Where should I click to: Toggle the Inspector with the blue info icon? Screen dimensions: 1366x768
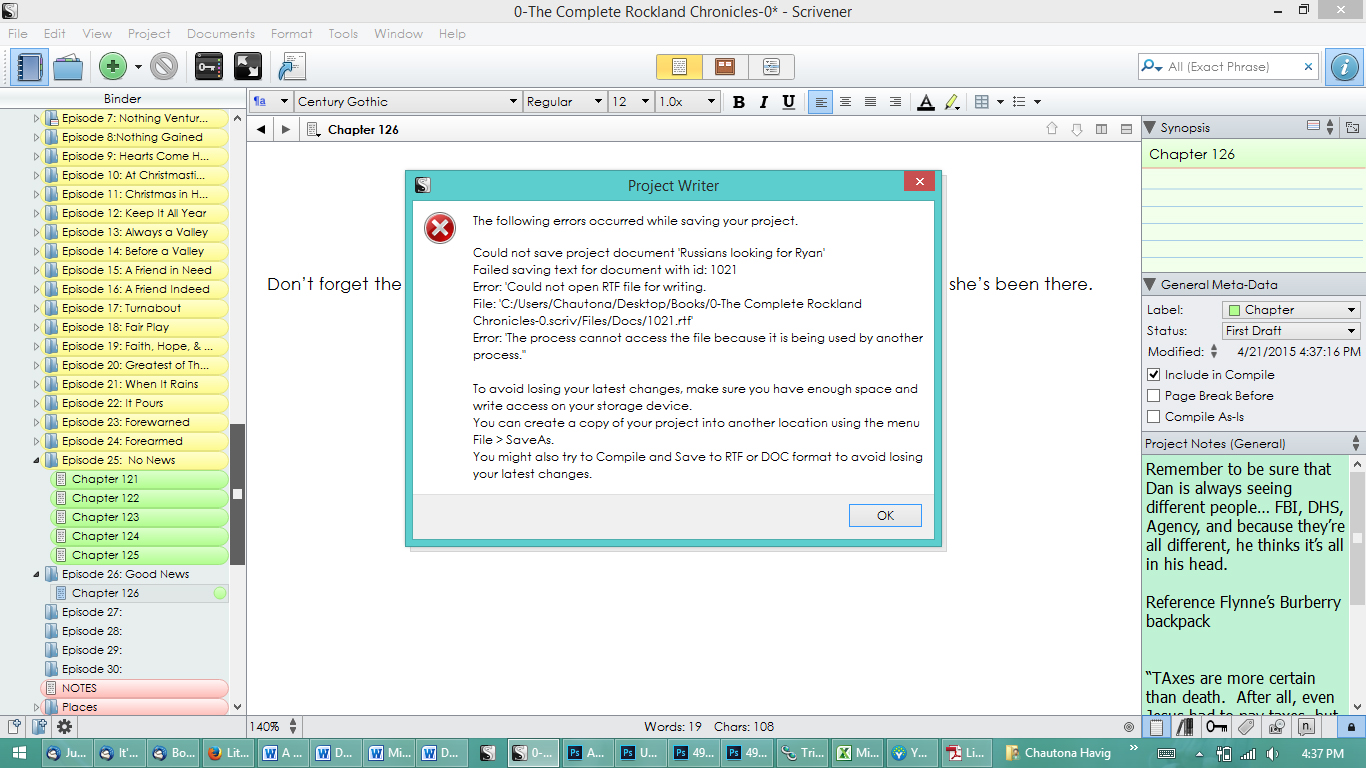(1343, 67)
